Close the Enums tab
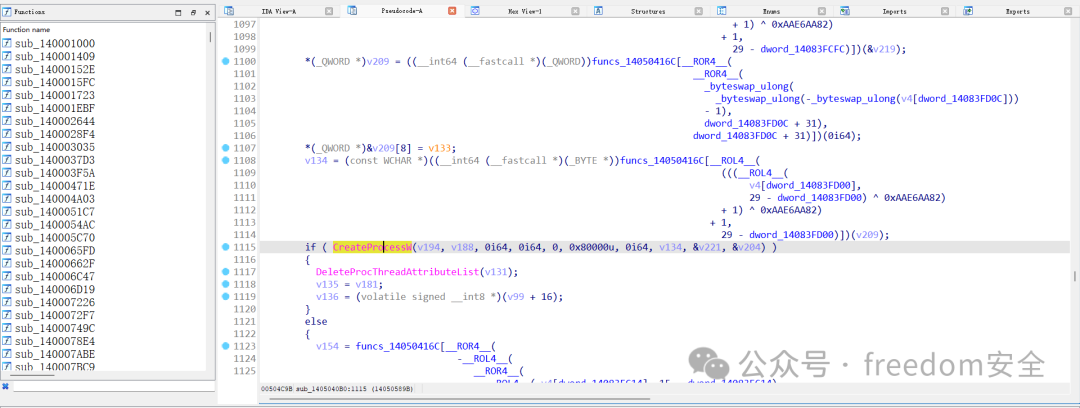 [x=822, y=11]
